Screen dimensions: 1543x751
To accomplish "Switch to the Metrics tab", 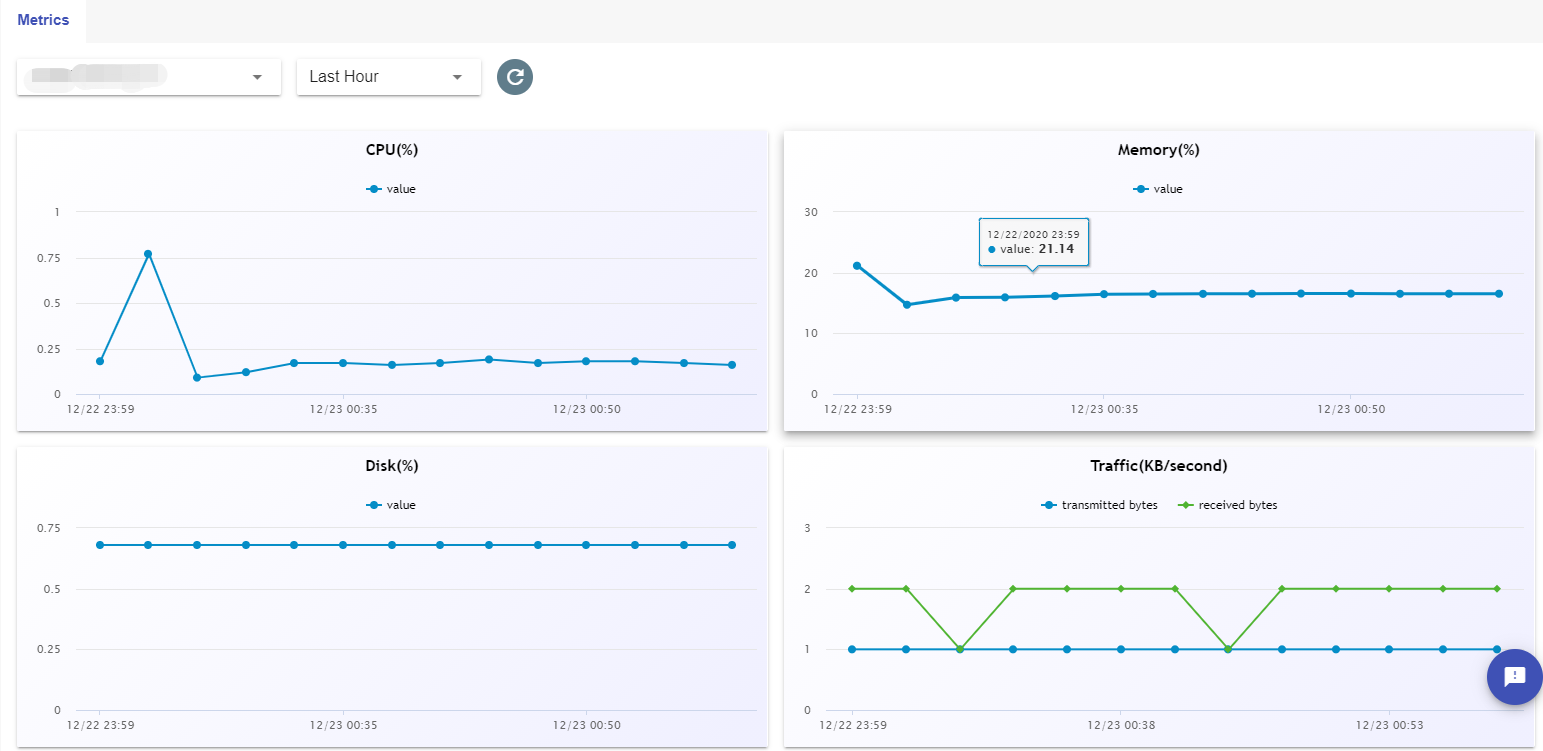I will click(43, 20).
